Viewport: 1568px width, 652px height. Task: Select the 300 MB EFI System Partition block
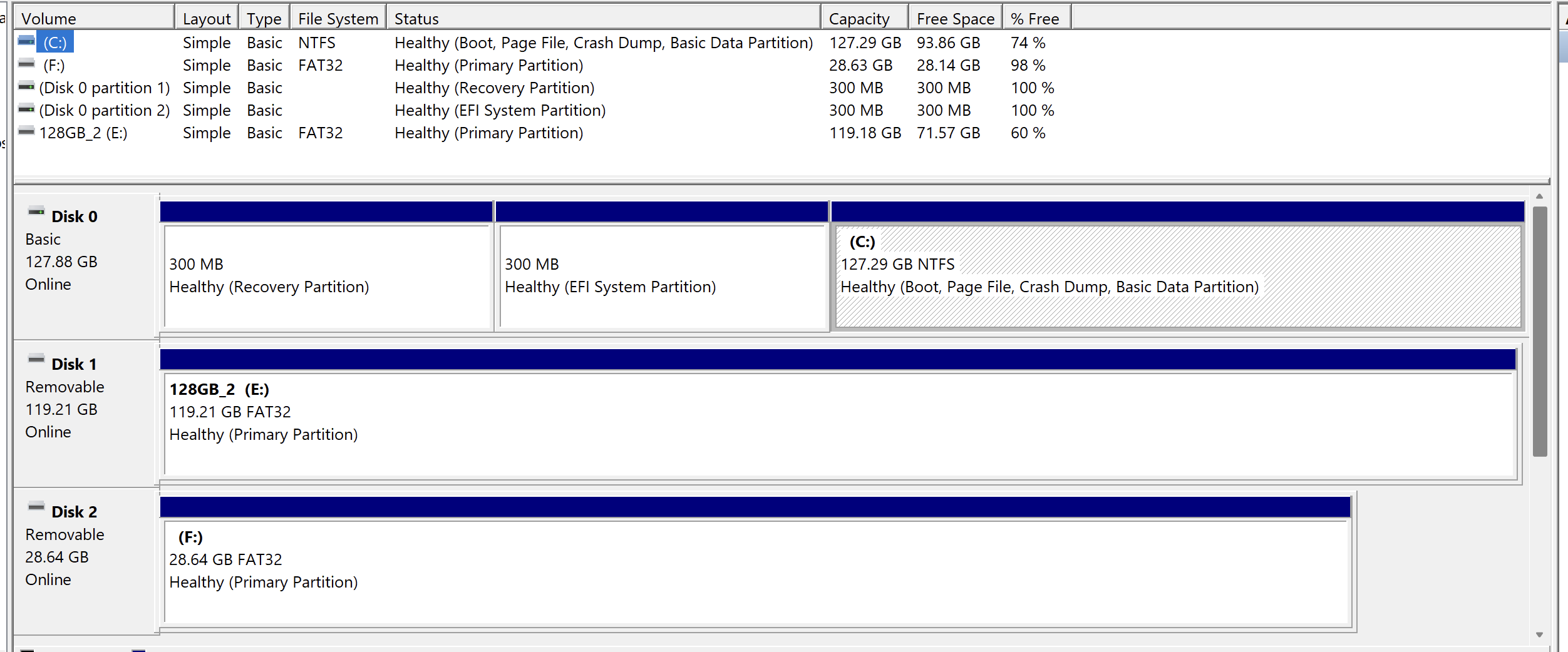pyautogui.click(x=663, y=276)
